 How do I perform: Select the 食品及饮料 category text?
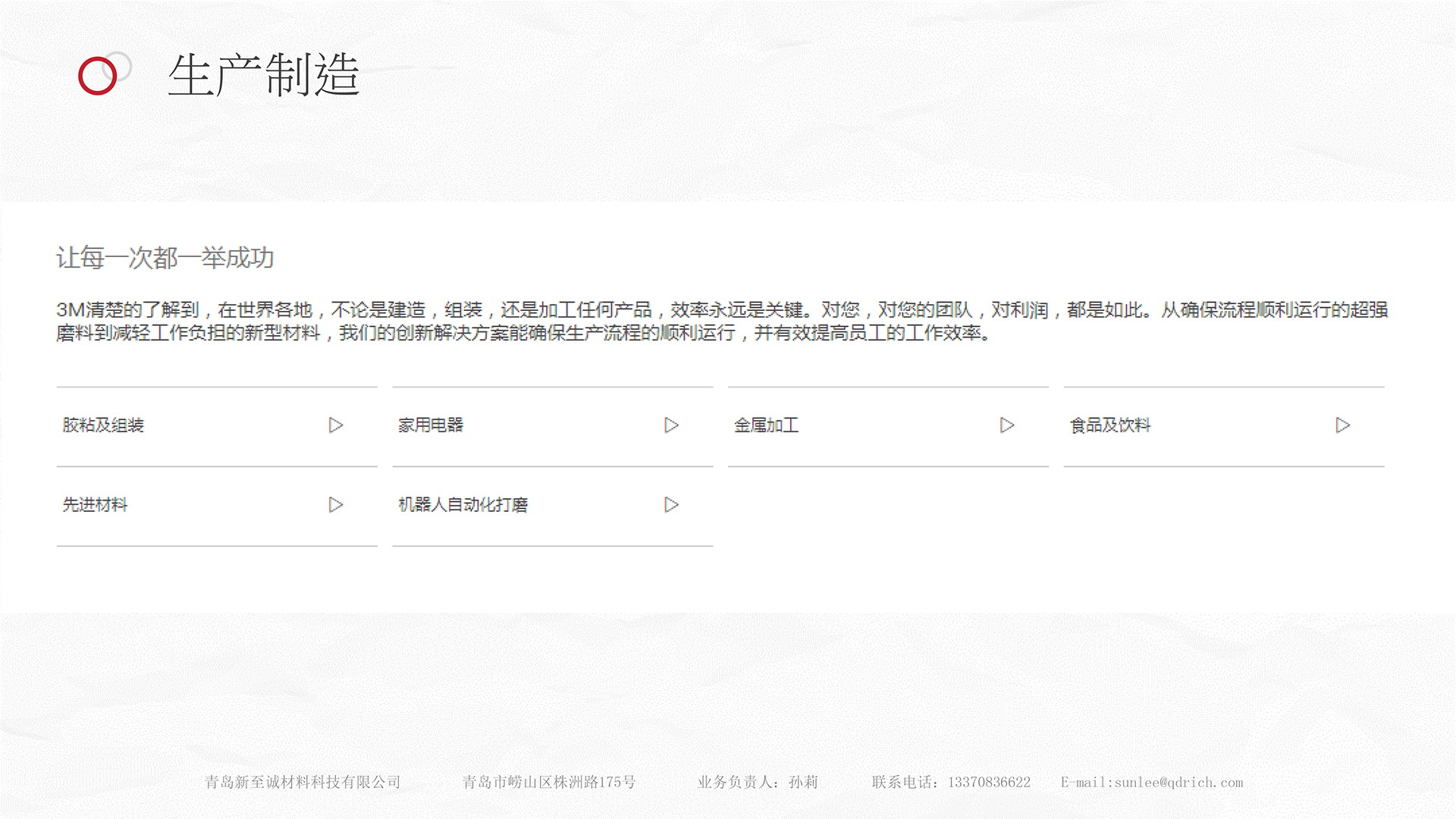[x=1110, y=425]
